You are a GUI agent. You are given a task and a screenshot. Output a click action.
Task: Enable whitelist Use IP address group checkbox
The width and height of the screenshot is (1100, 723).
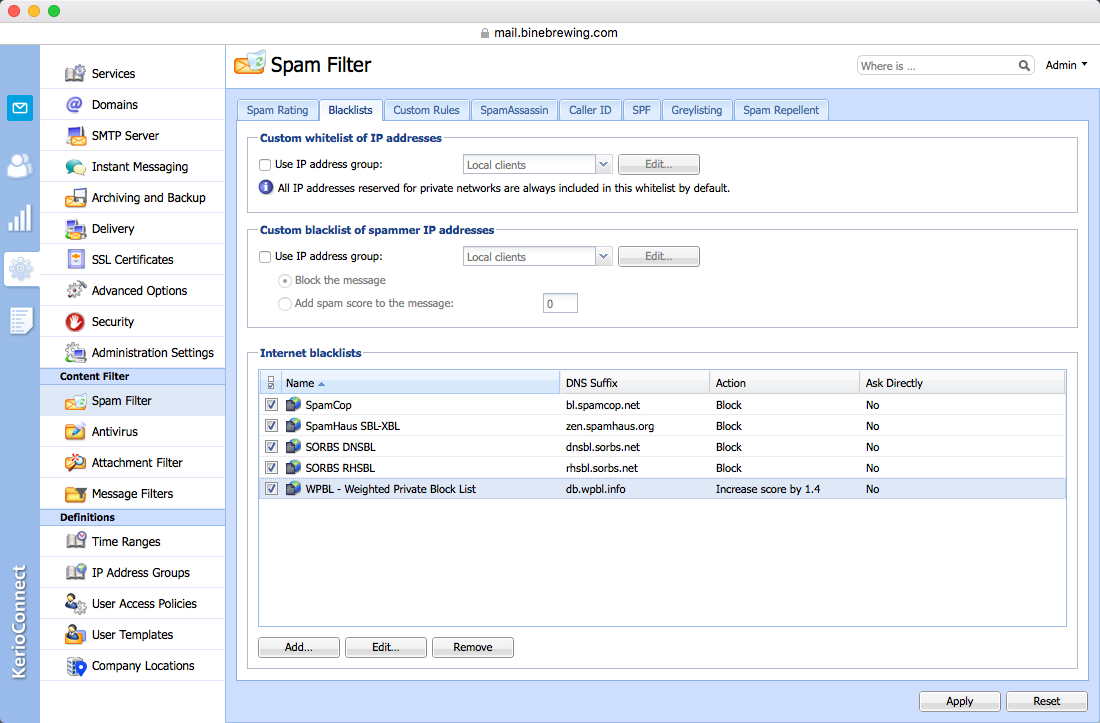pos(265,165)
